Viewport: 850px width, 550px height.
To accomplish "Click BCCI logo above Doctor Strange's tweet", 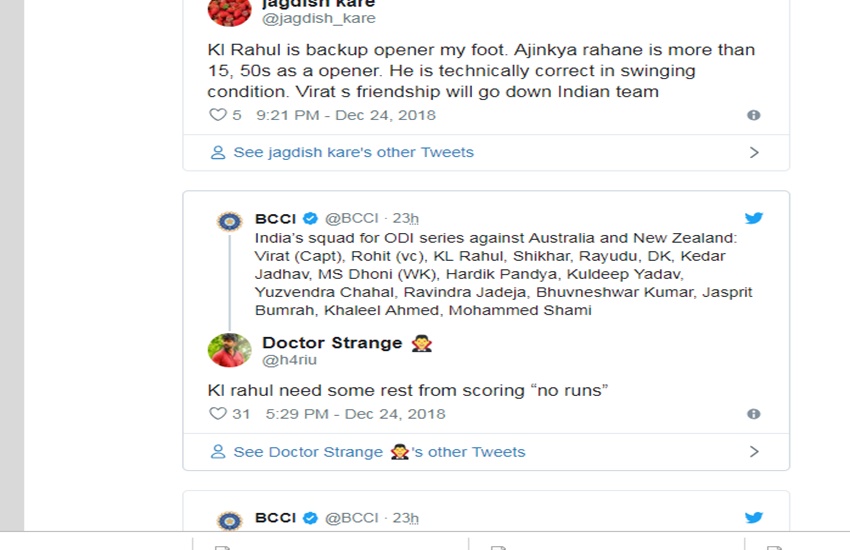I will [230, 220].
